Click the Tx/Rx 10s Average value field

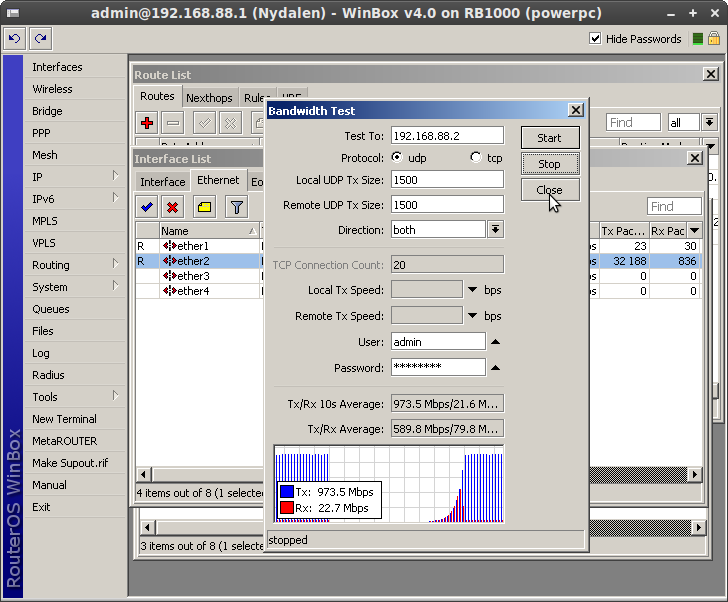[447, 404]
